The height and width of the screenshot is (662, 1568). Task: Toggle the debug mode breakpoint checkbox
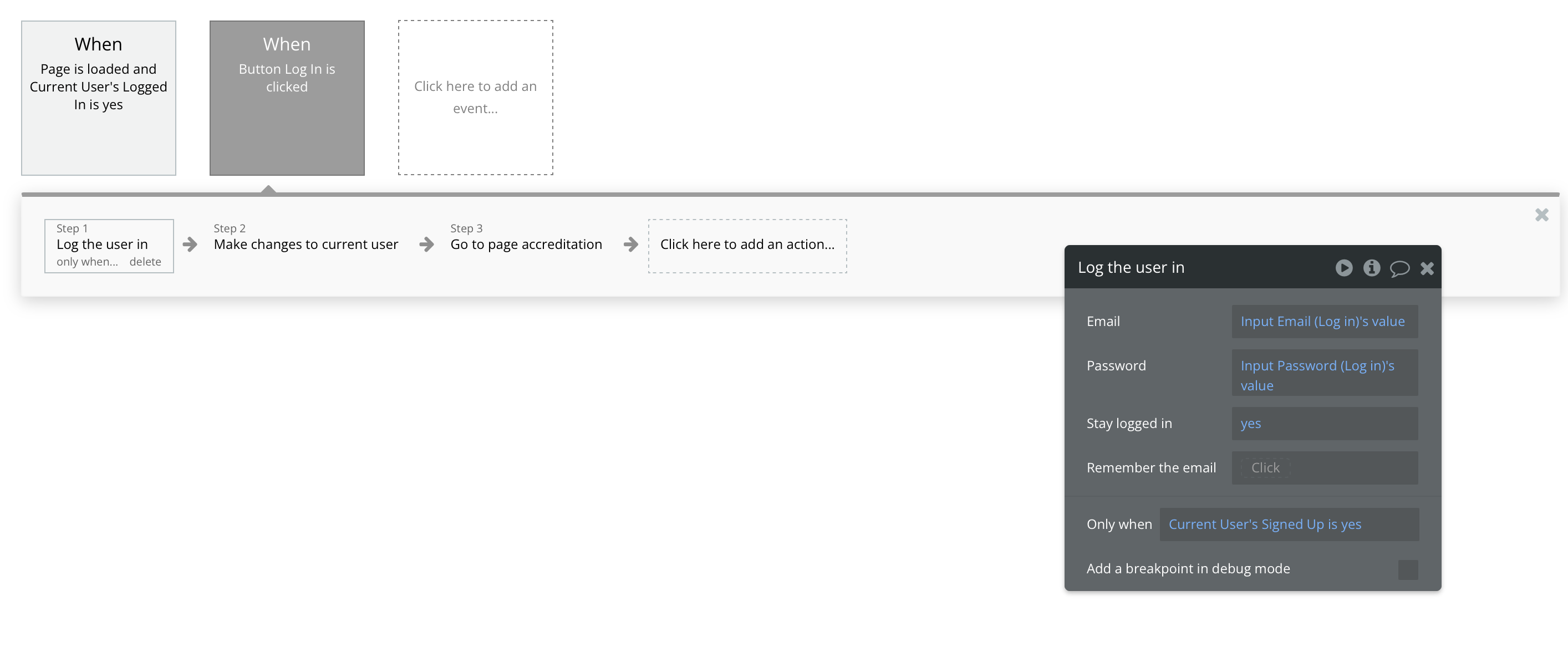click(1407, 569)
